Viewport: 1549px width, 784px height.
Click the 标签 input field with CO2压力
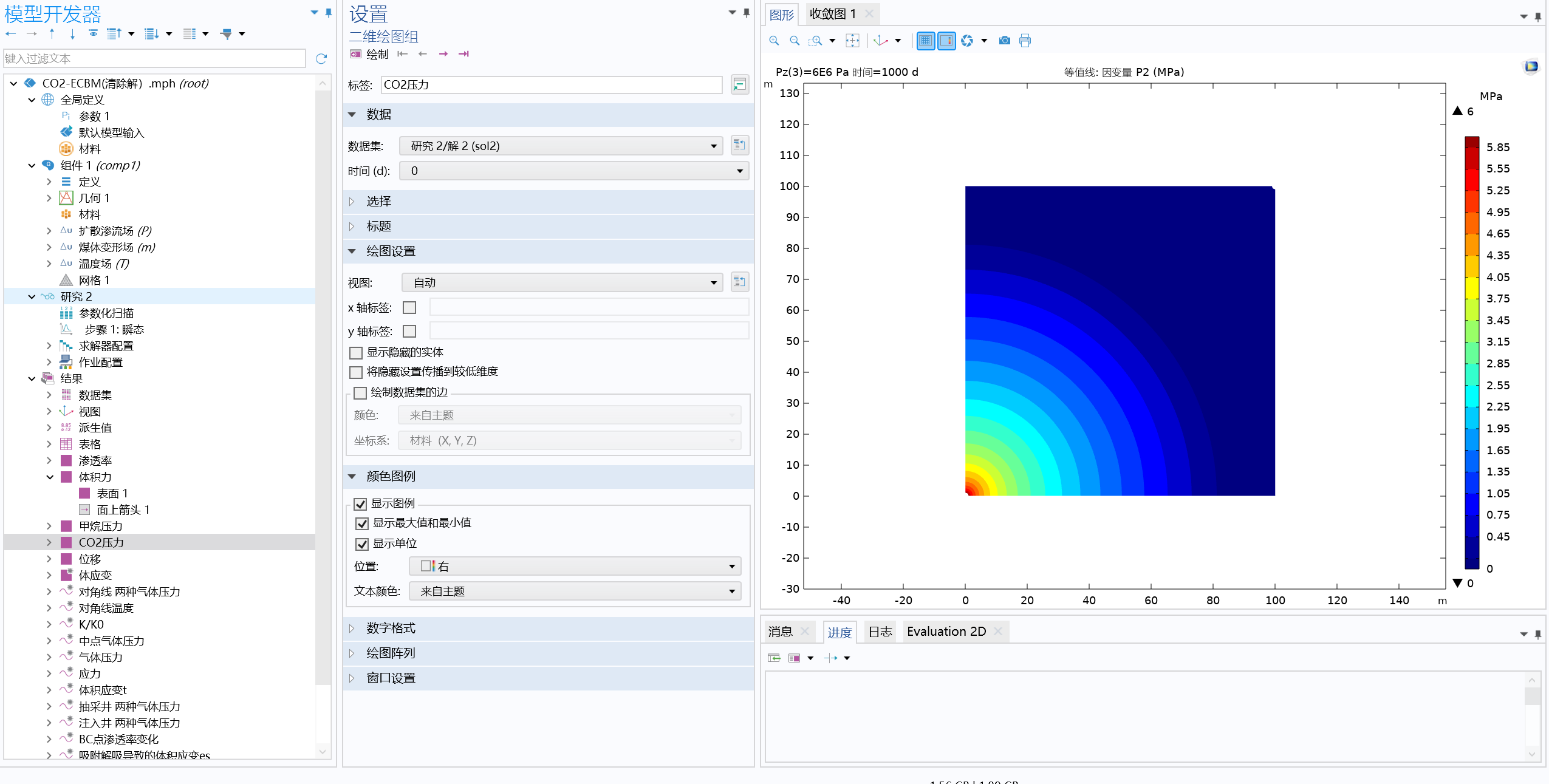551,85
